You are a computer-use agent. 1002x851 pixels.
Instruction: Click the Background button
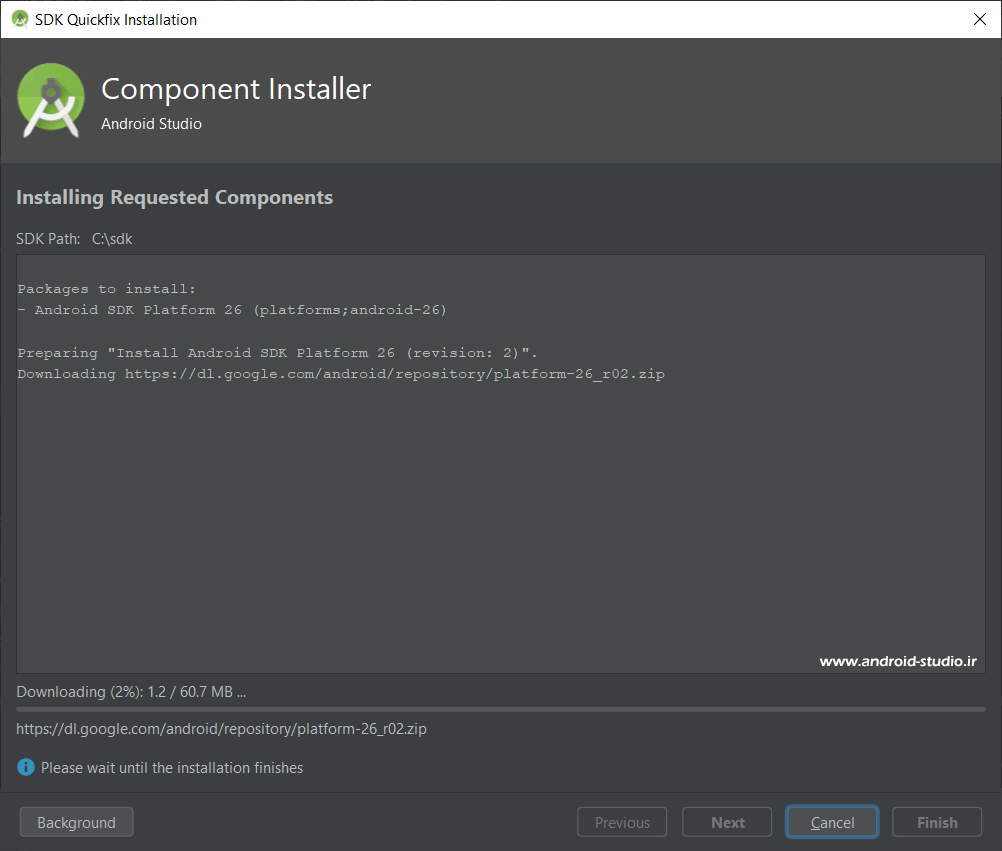click(76, 822)
